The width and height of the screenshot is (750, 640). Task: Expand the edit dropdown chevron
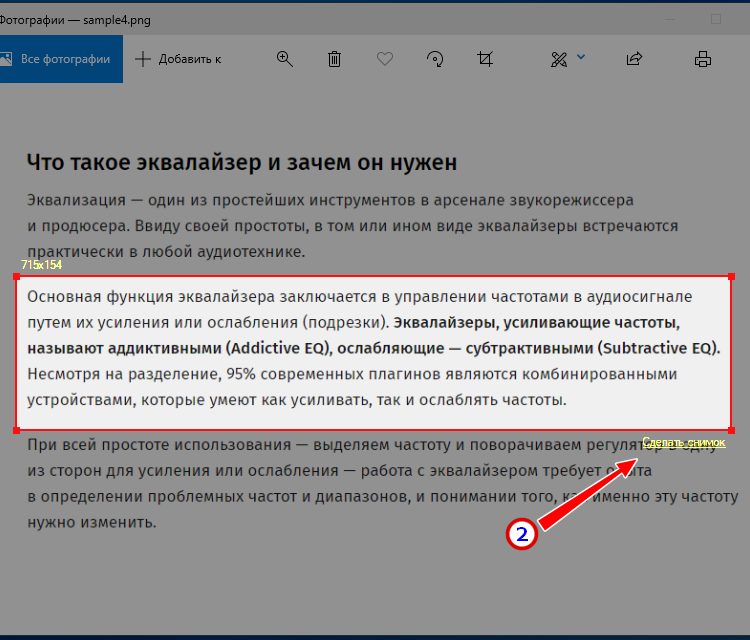(581, 57)
